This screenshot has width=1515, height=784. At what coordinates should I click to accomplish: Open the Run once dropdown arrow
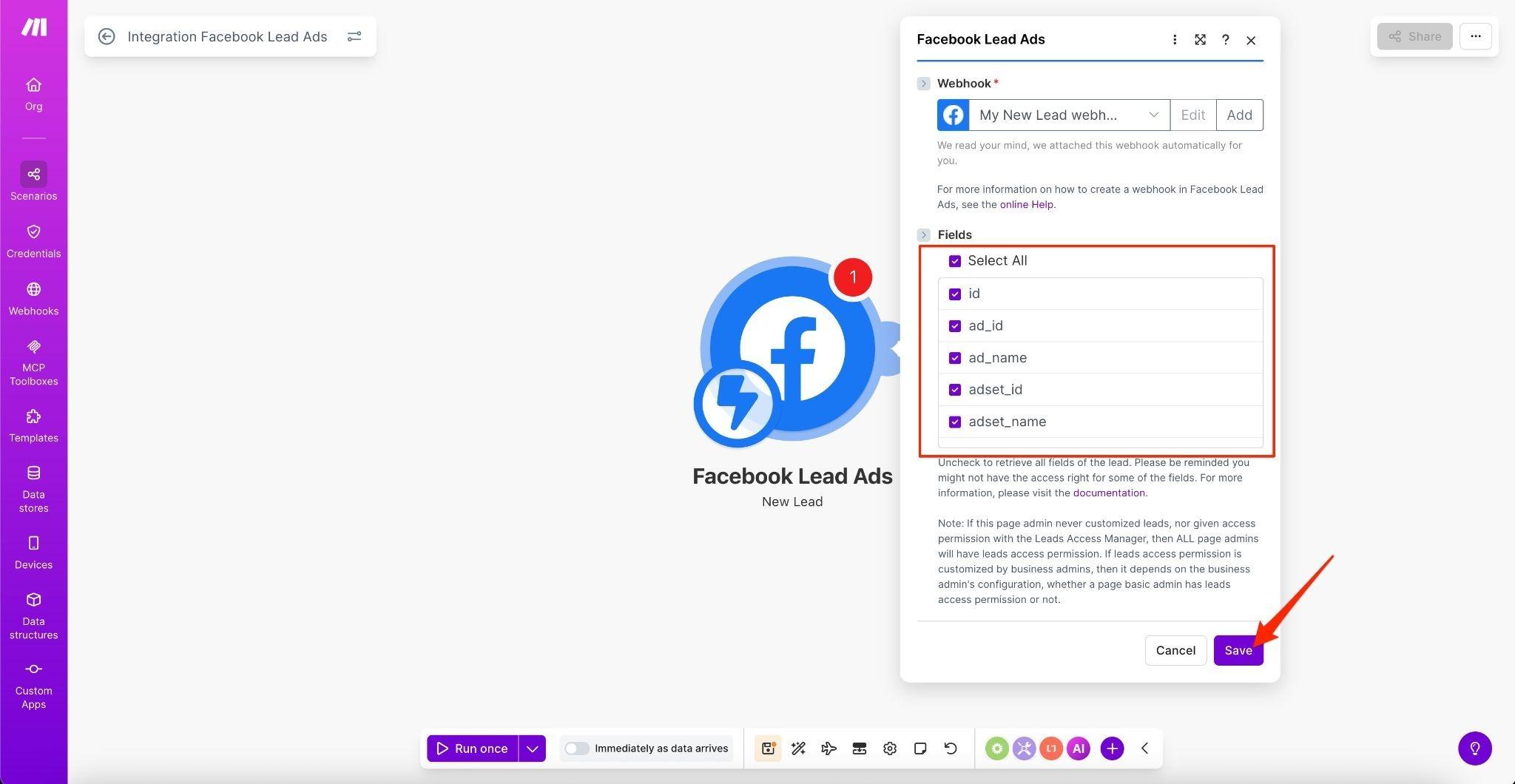(532, 748)
